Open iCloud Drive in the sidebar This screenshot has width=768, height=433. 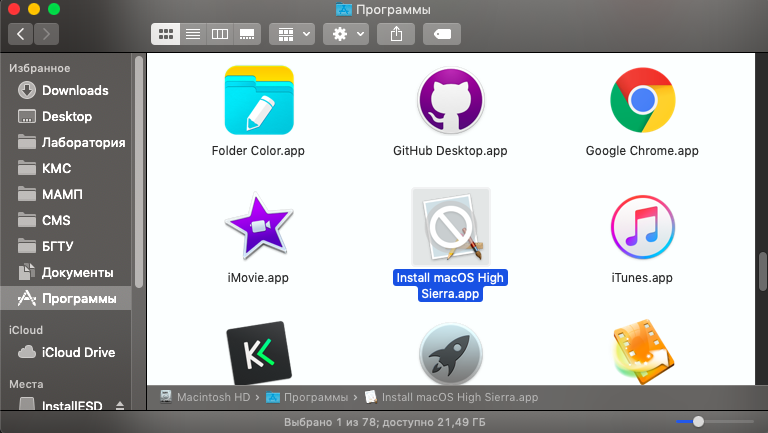click(x=66, y=353)
